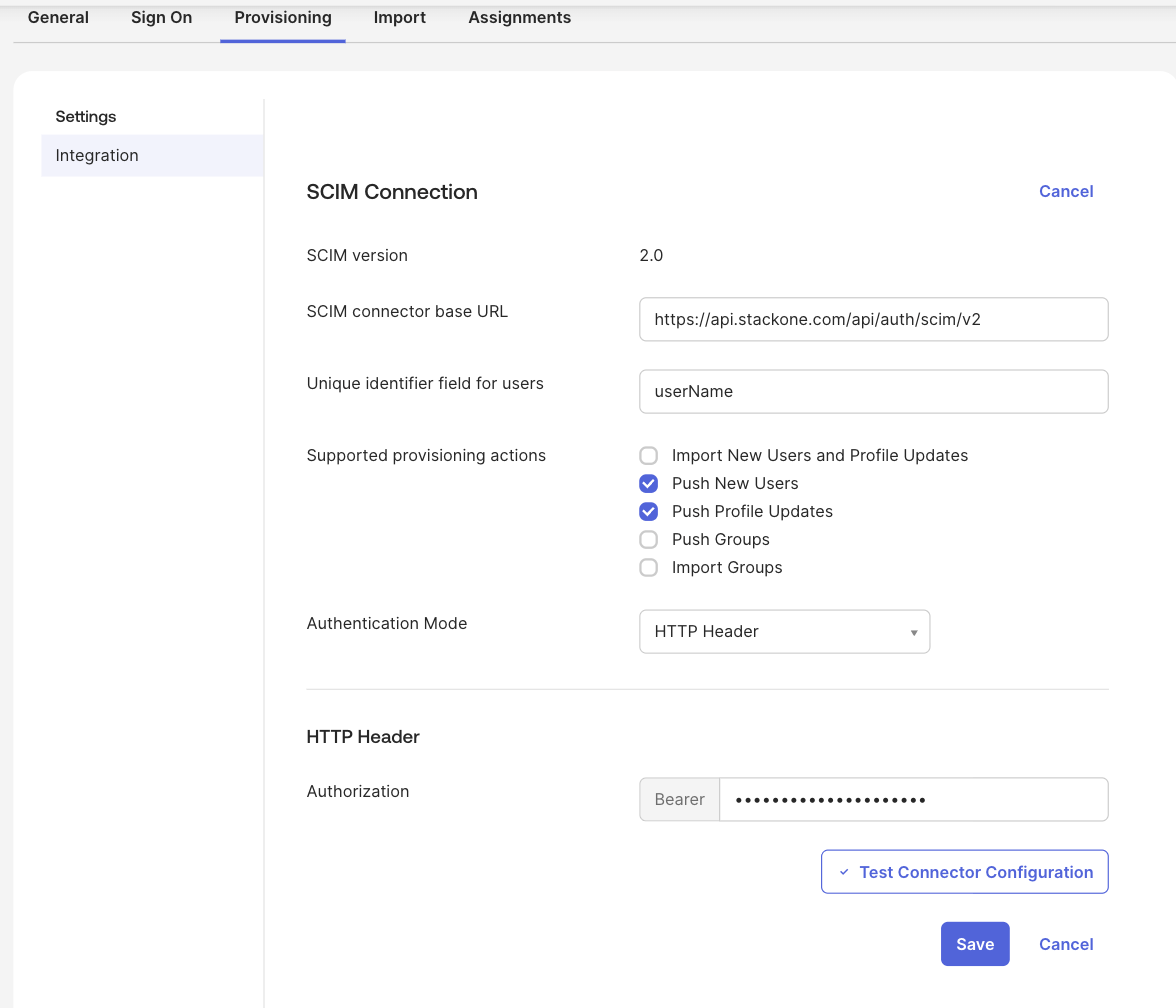
Task: Switch to the Sign On tab
Action: tap(161, 17)
